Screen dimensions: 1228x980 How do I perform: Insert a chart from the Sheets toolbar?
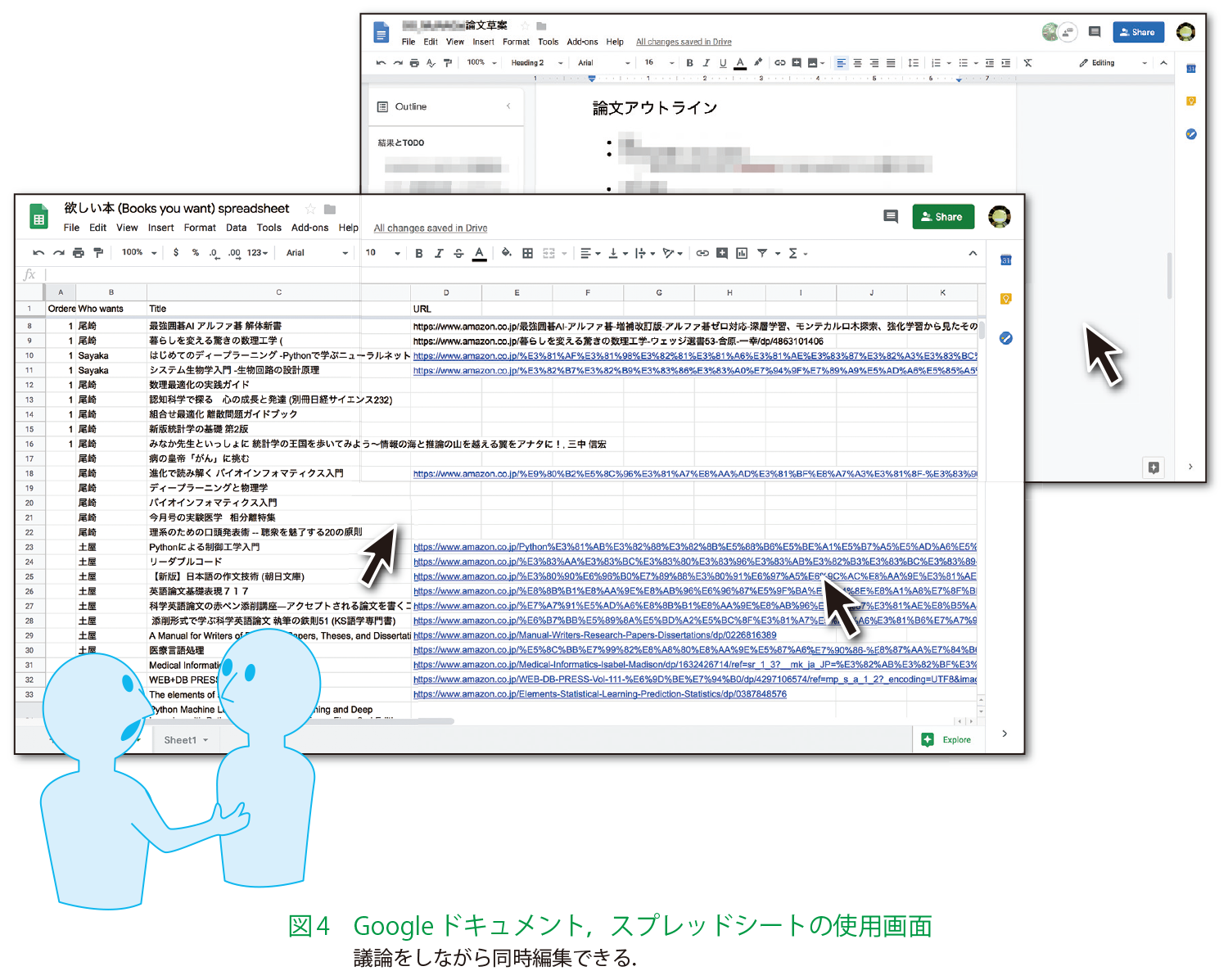[x=742, y=253]
